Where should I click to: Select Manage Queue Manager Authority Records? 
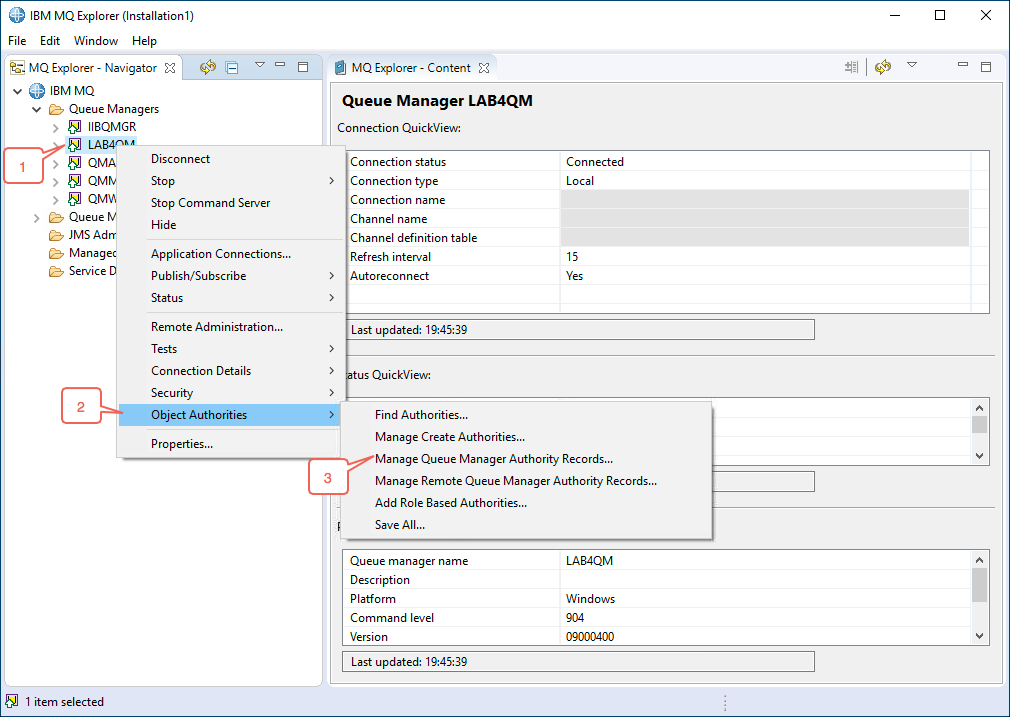click(x=526, y=459)
